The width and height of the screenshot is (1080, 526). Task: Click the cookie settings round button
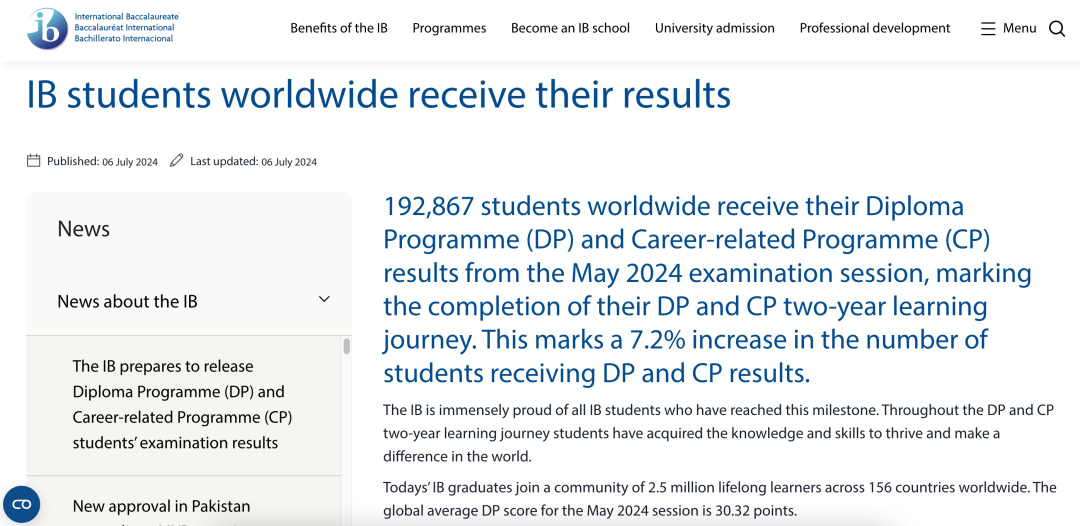point(21,504)
